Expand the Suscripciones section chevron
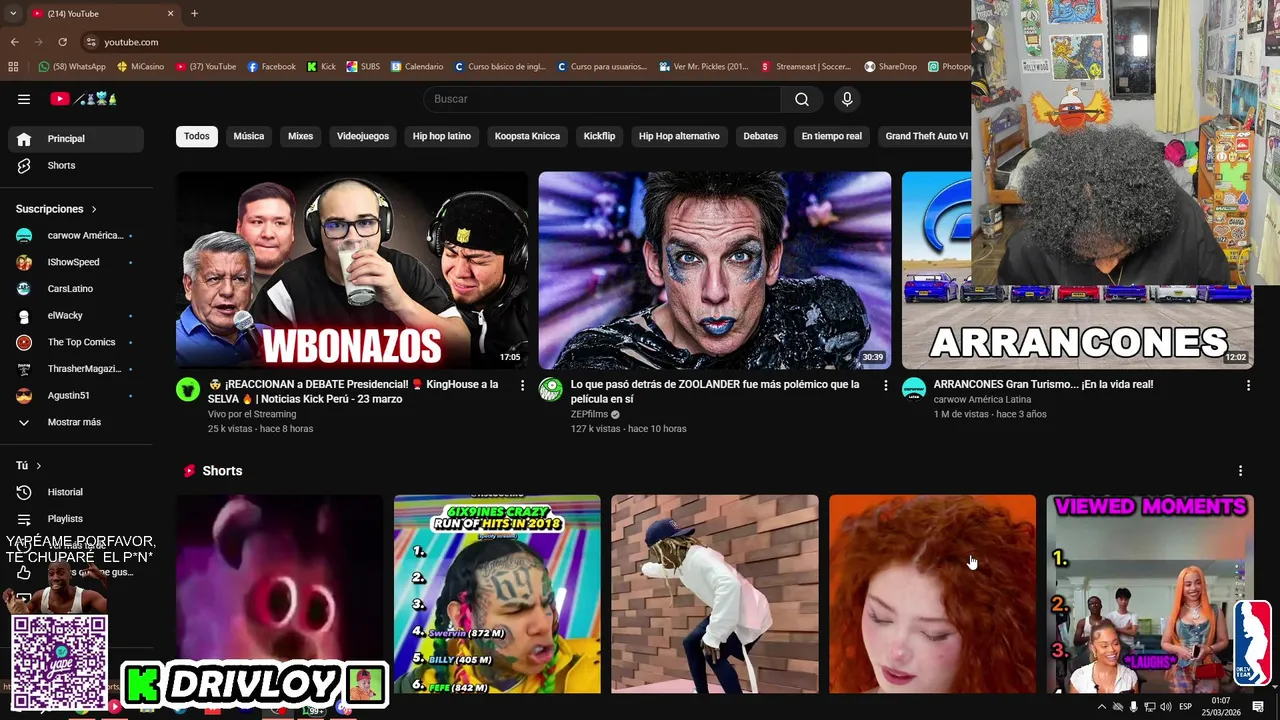 pos(94,209)
